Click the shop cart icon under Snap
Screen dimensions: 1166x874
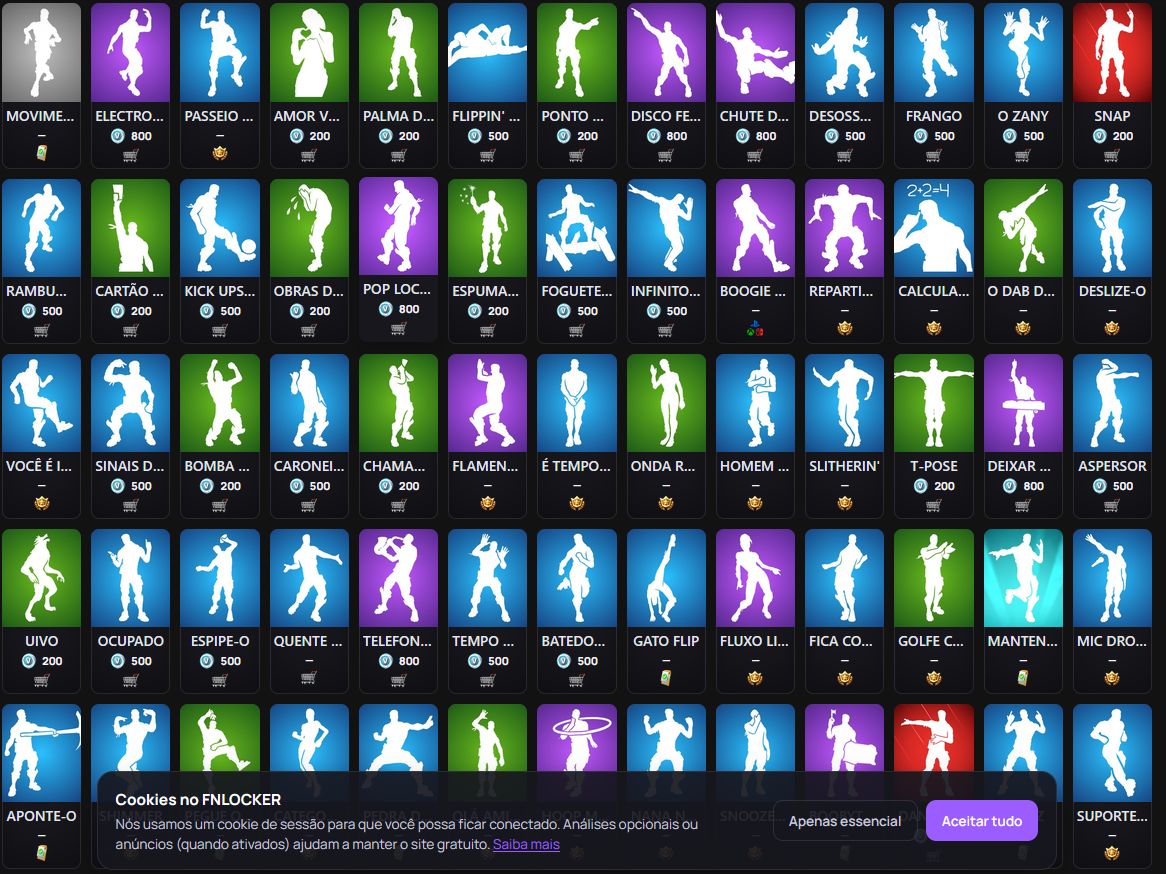click(x=1112, y=155)
